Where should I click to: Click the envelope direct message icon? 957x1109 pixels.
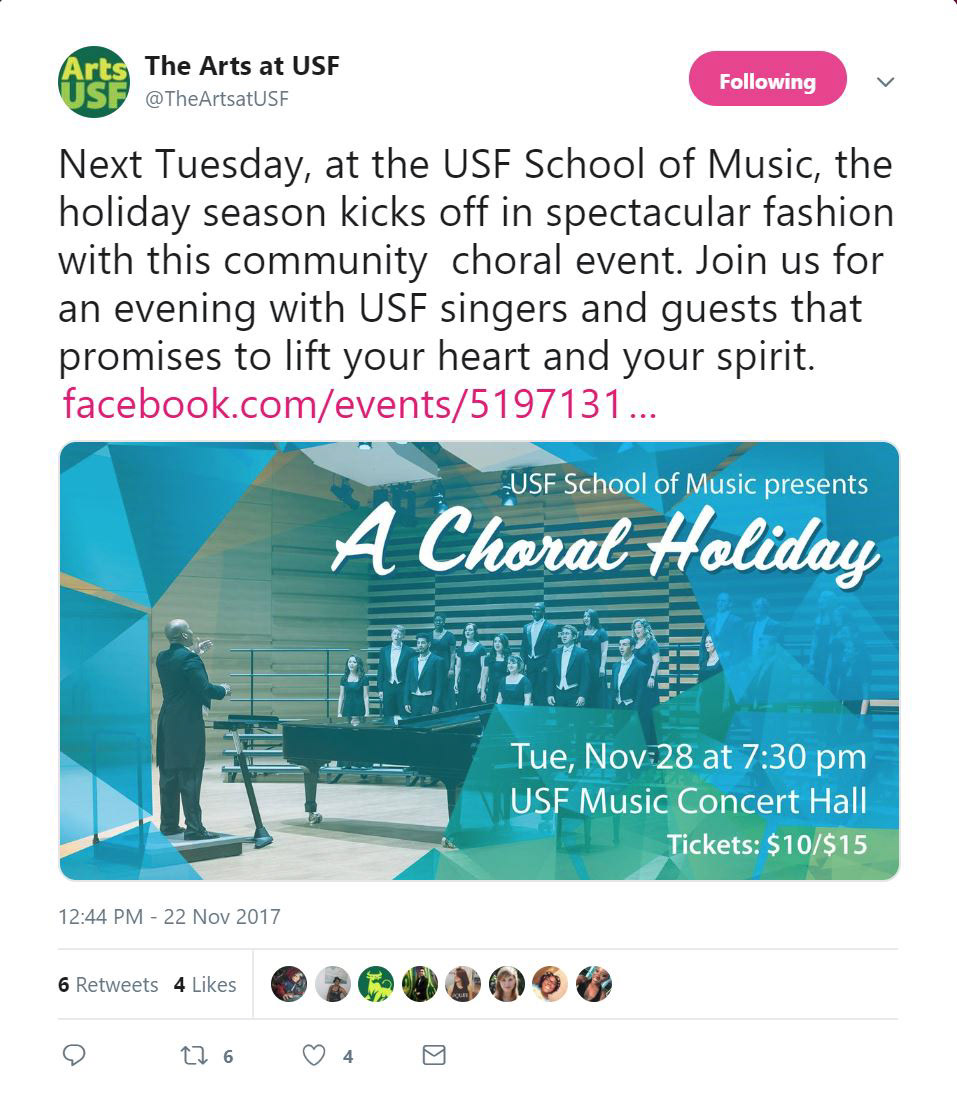coord(433,1055)
